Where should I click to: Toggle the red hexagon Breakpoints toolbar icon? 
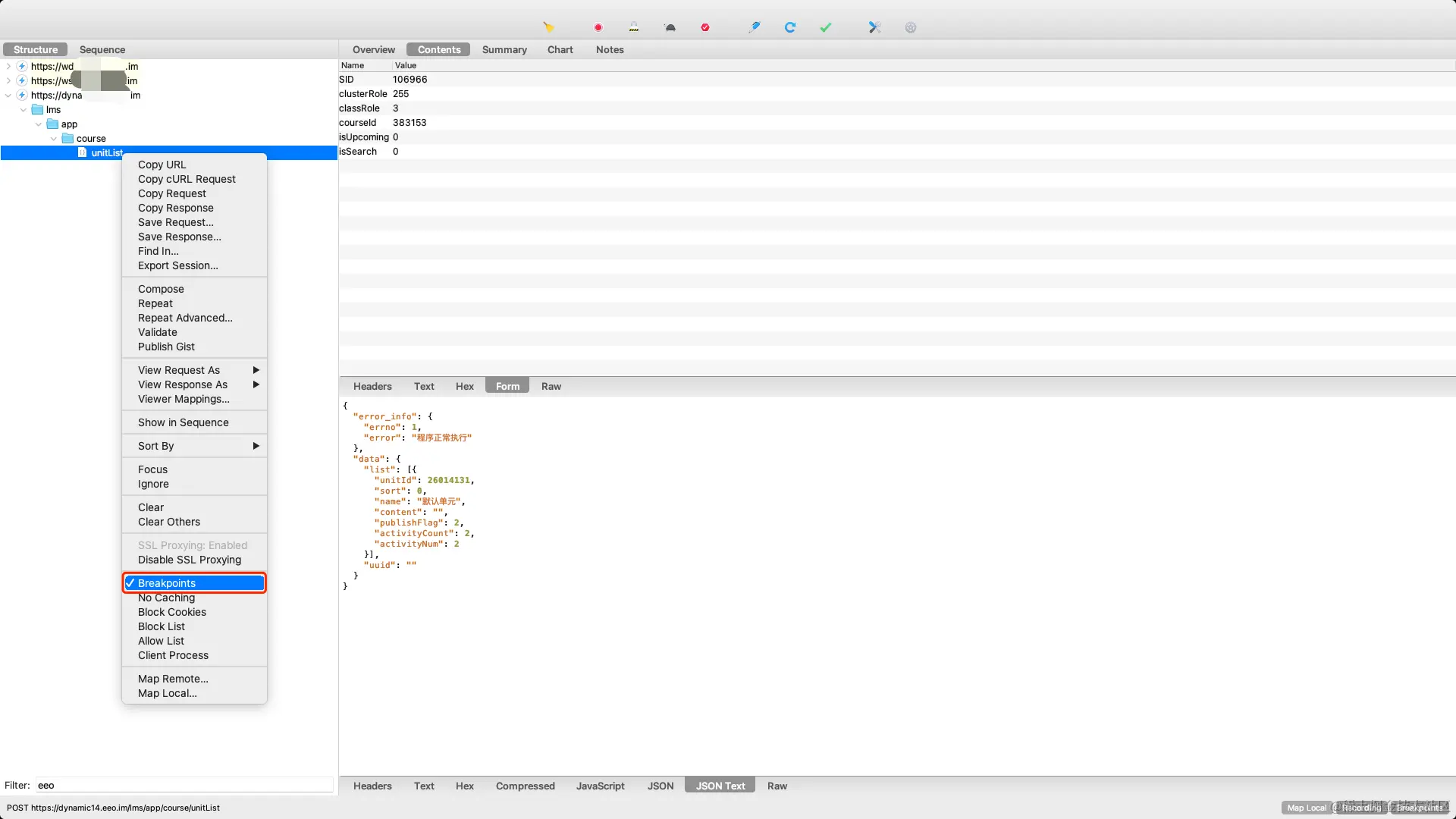point(705,27)
